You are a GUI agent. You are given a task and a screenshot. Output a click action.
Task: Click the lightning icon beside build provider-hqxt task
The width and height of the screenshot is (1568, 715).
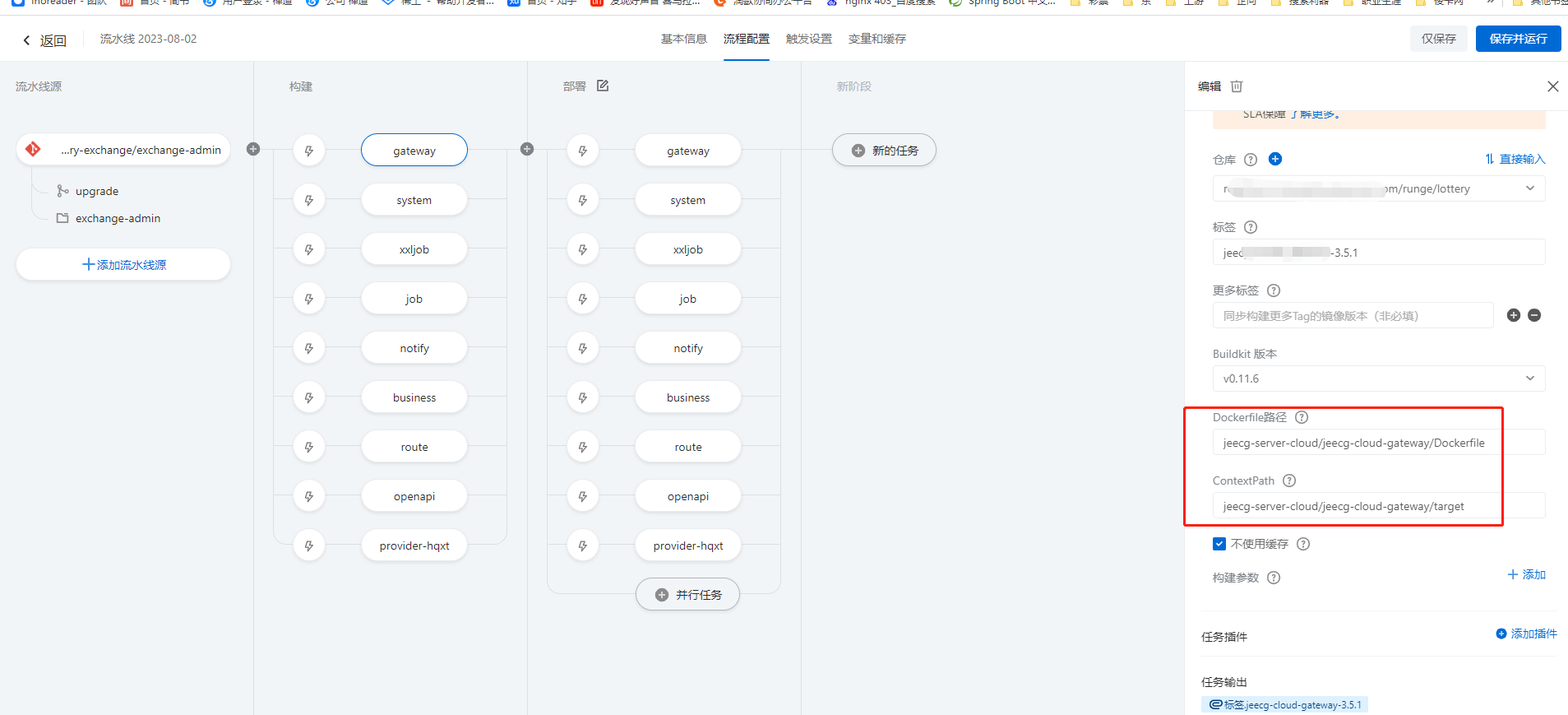click(309, 546)
